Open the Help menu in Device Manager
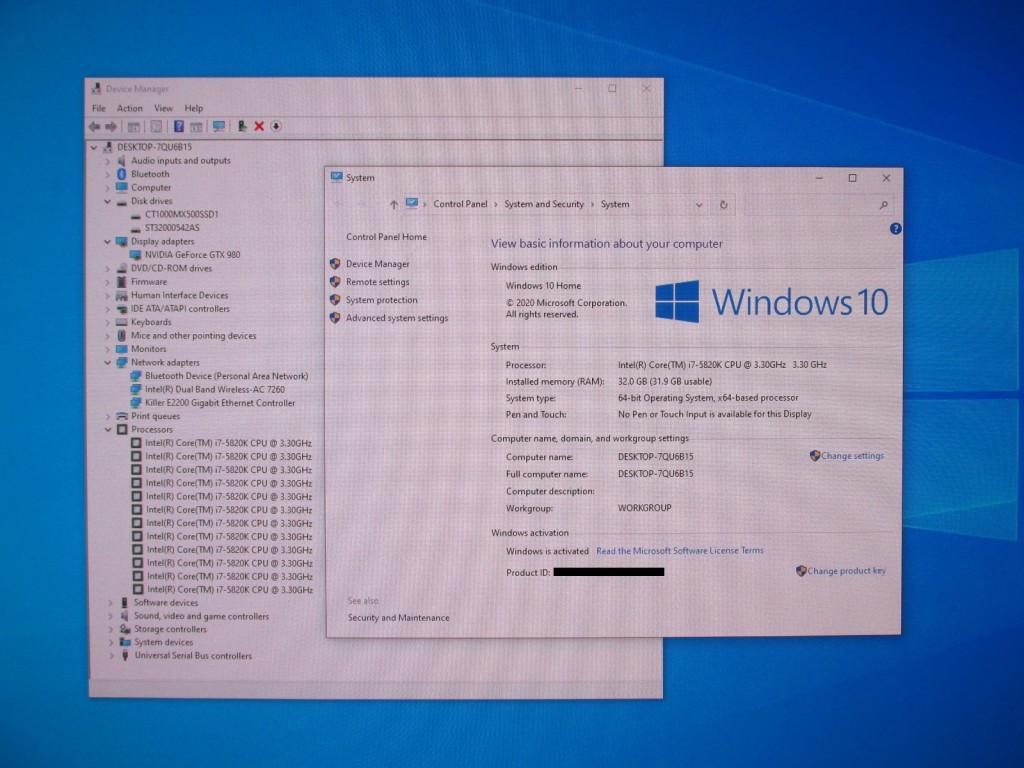This screenshot has height=768, width=1024. coord(193,108)
